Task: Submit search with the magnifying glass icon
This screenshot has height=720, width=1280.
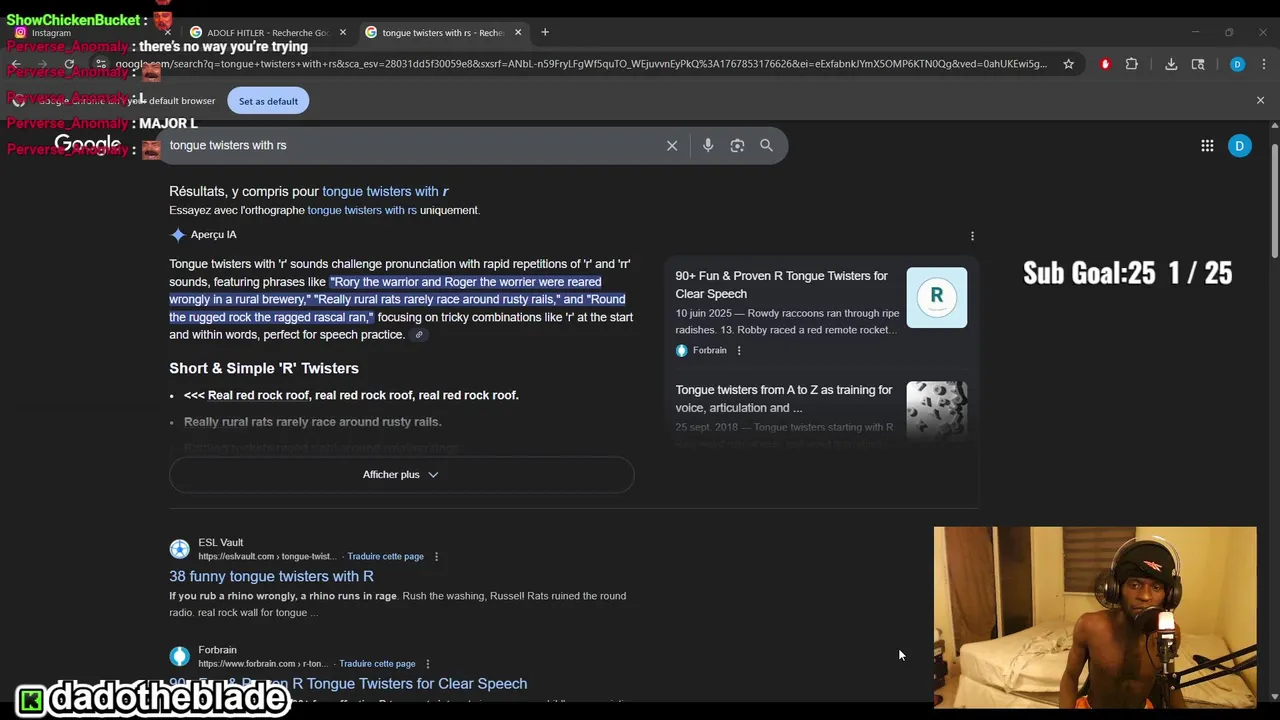Action: [x=766, y=146]
